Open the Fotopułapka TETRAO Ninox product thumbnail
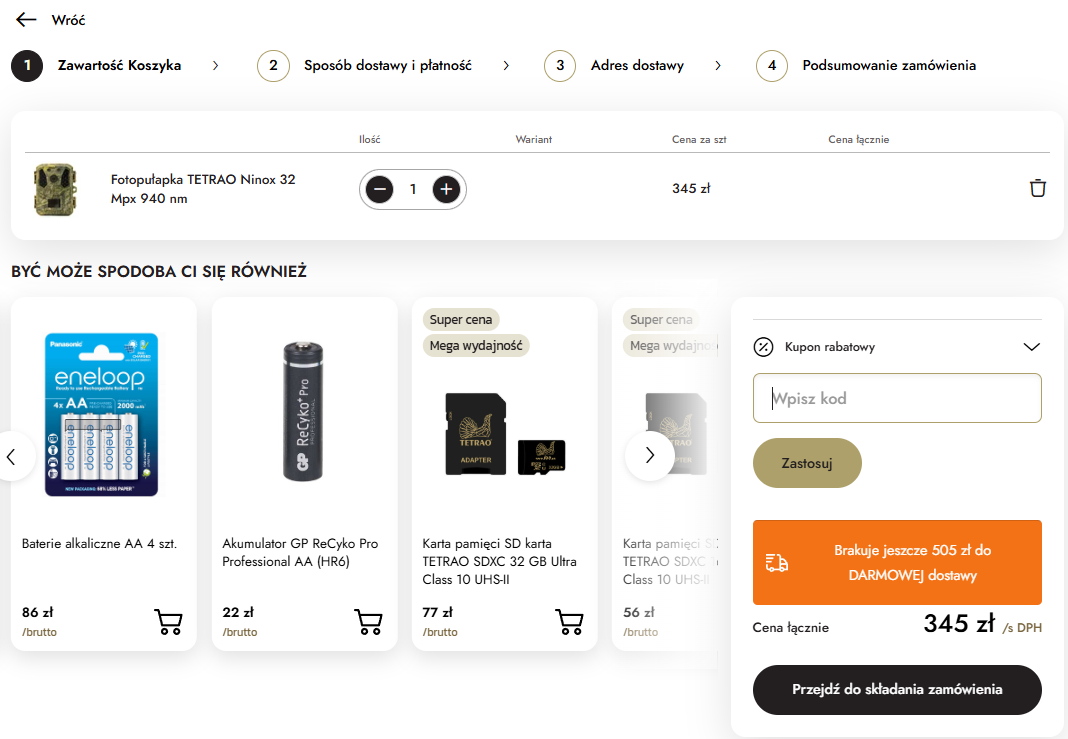 (54, 189)
